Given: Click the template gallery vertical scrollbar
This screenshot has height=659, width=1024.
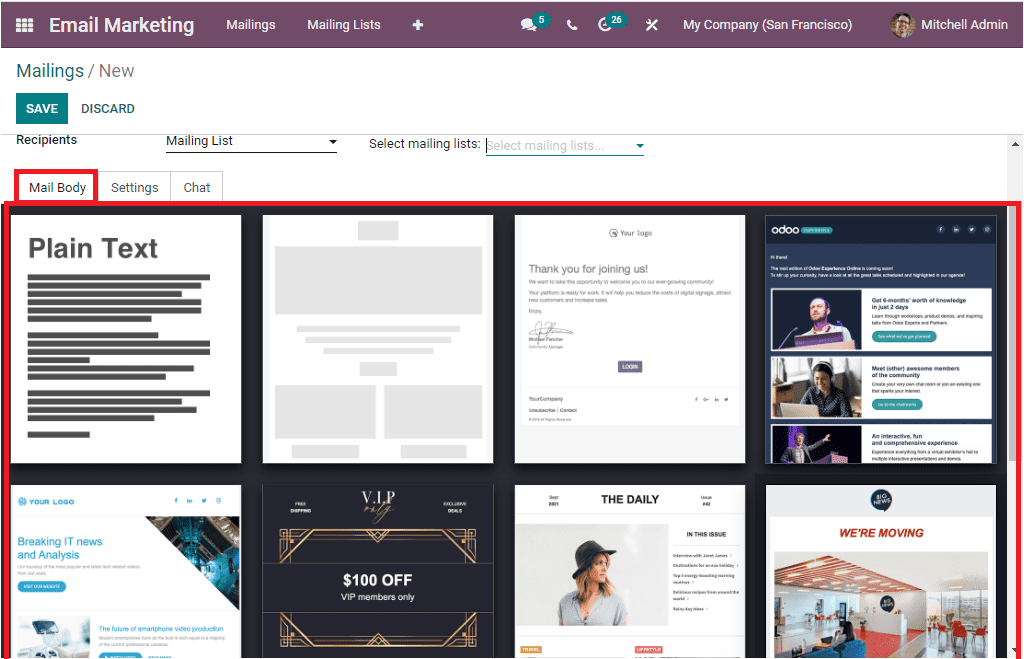Looking at the screenshot, I should point(1012,336).
